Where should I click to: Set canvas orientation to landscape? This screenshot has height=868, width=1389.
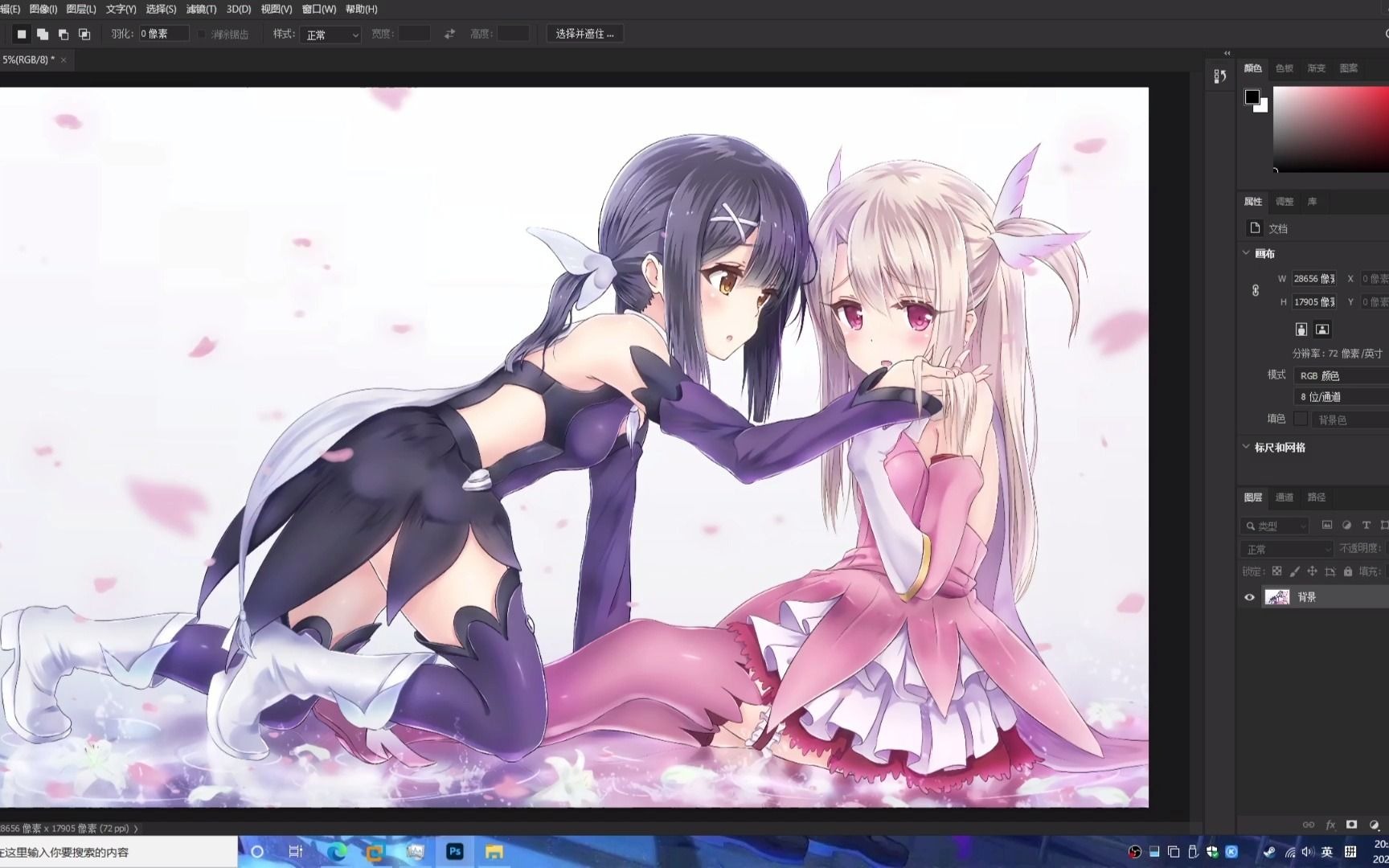[x=1322, y=329]
